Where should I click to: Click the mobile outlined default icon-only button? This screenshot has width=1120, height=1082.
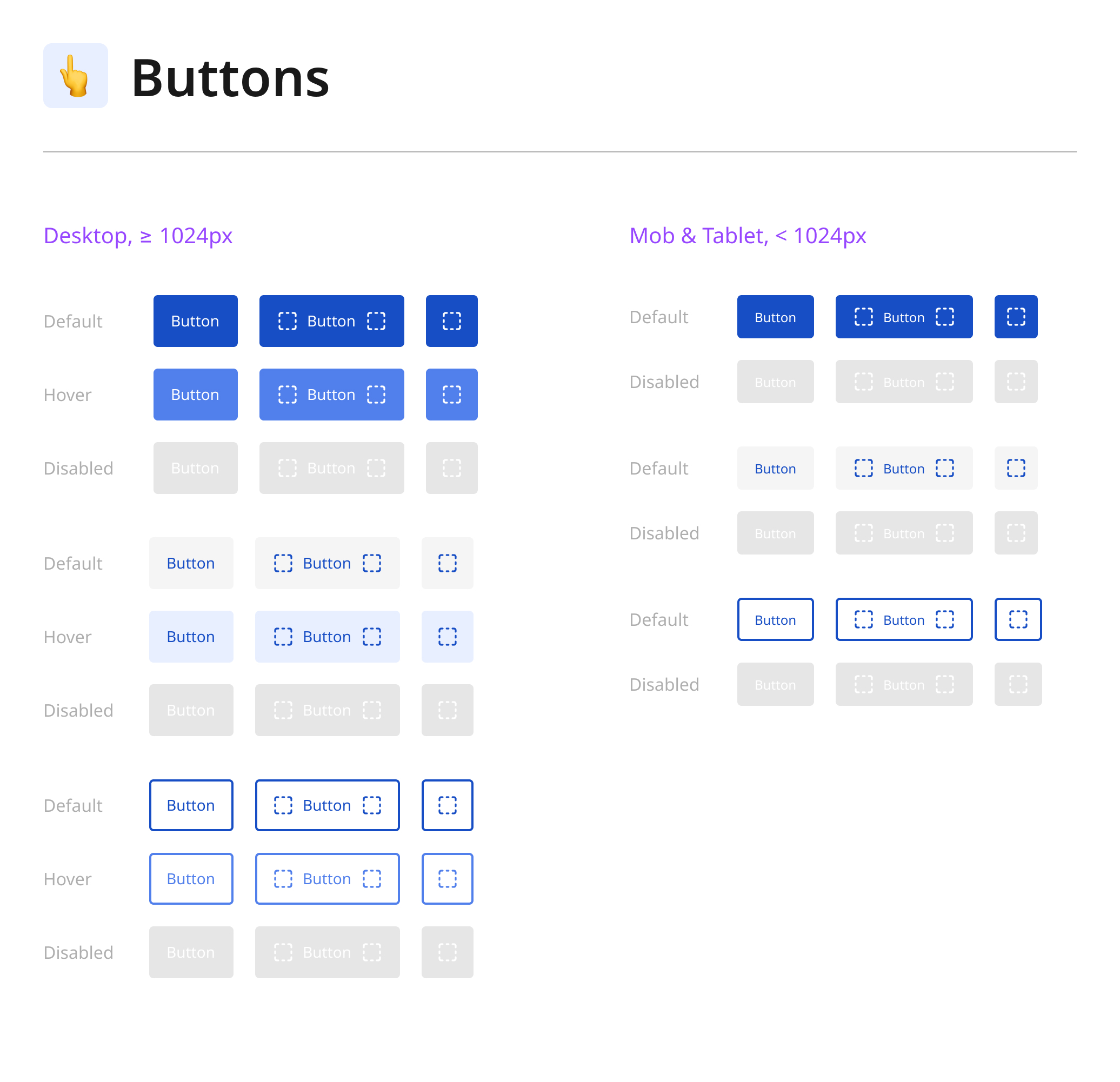pyautogui.click(x=1018, y=620)
